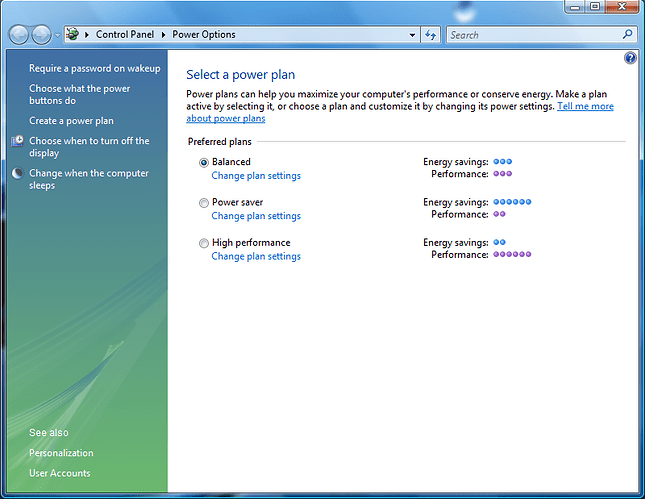The image size is (645, 499).
Task: Click inside the Search input box
Action: point(530,35)
